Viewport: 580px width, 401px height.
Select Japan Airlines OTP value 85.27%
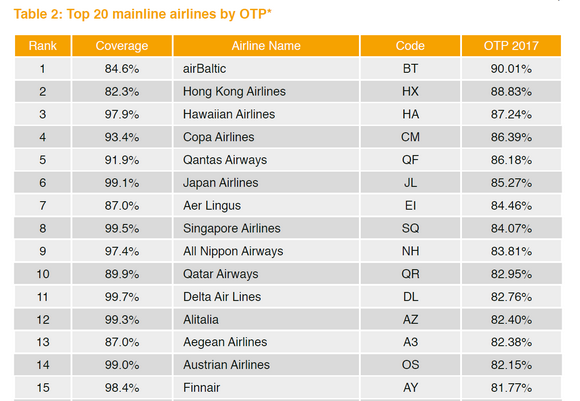click(x=511, y=182)
